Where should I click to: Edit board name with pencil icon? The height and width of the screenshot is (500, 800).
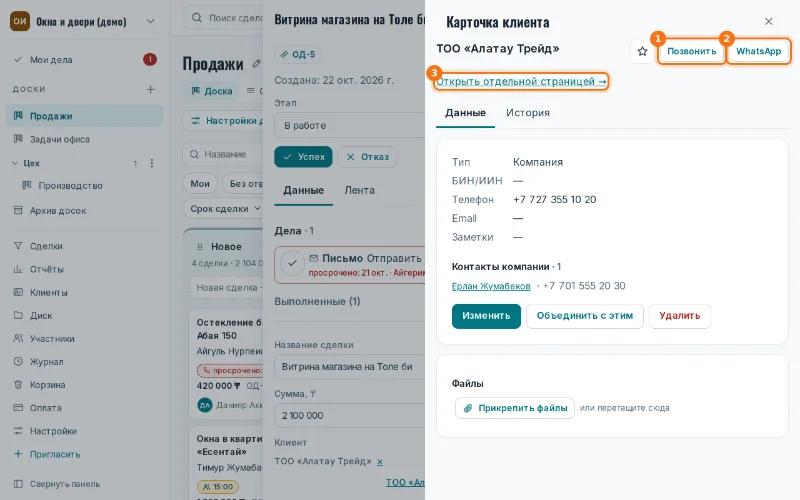[x=256, y=64]
